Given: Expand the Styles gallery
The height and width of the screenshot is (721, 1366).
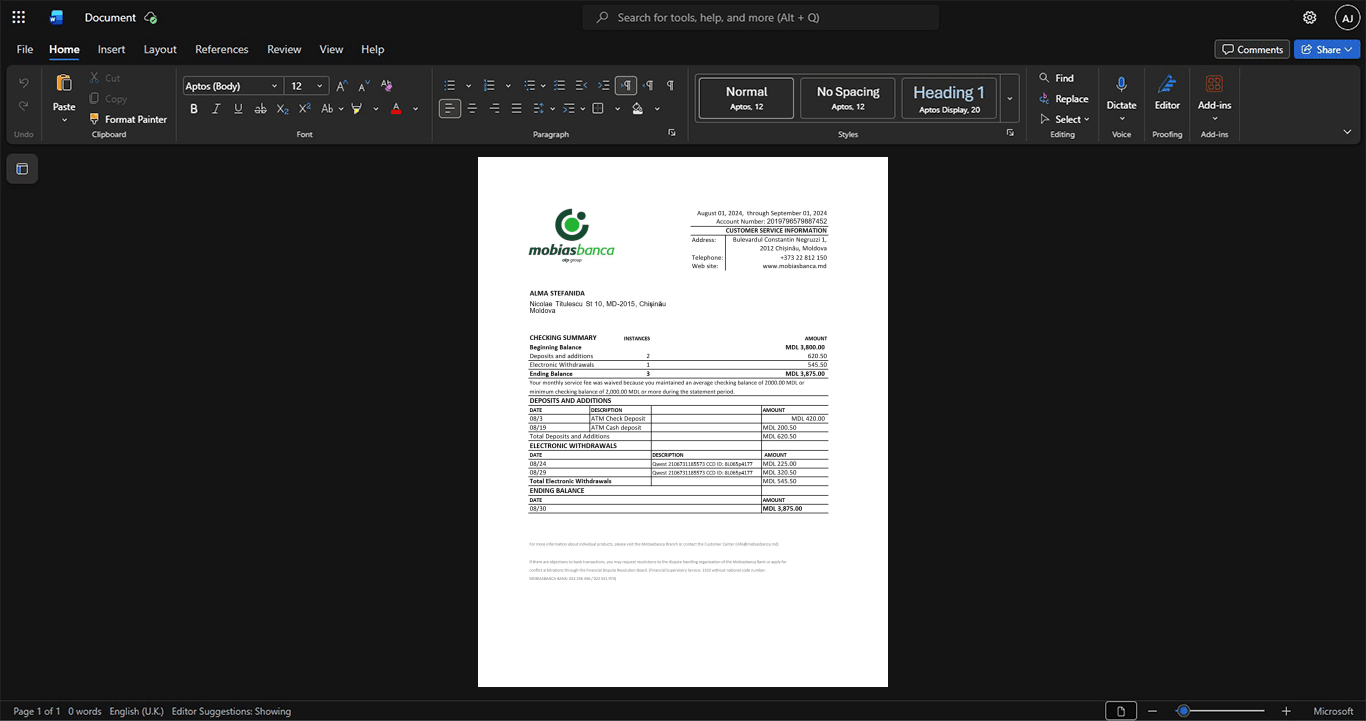Looking at the screenshot, I should tap(1010, 98).
